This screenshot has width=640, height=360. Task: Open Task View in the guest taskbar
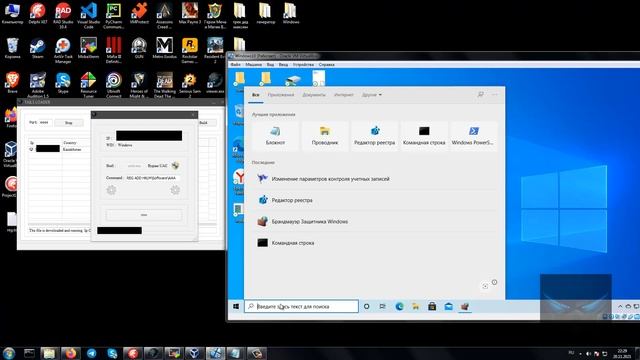382,306
